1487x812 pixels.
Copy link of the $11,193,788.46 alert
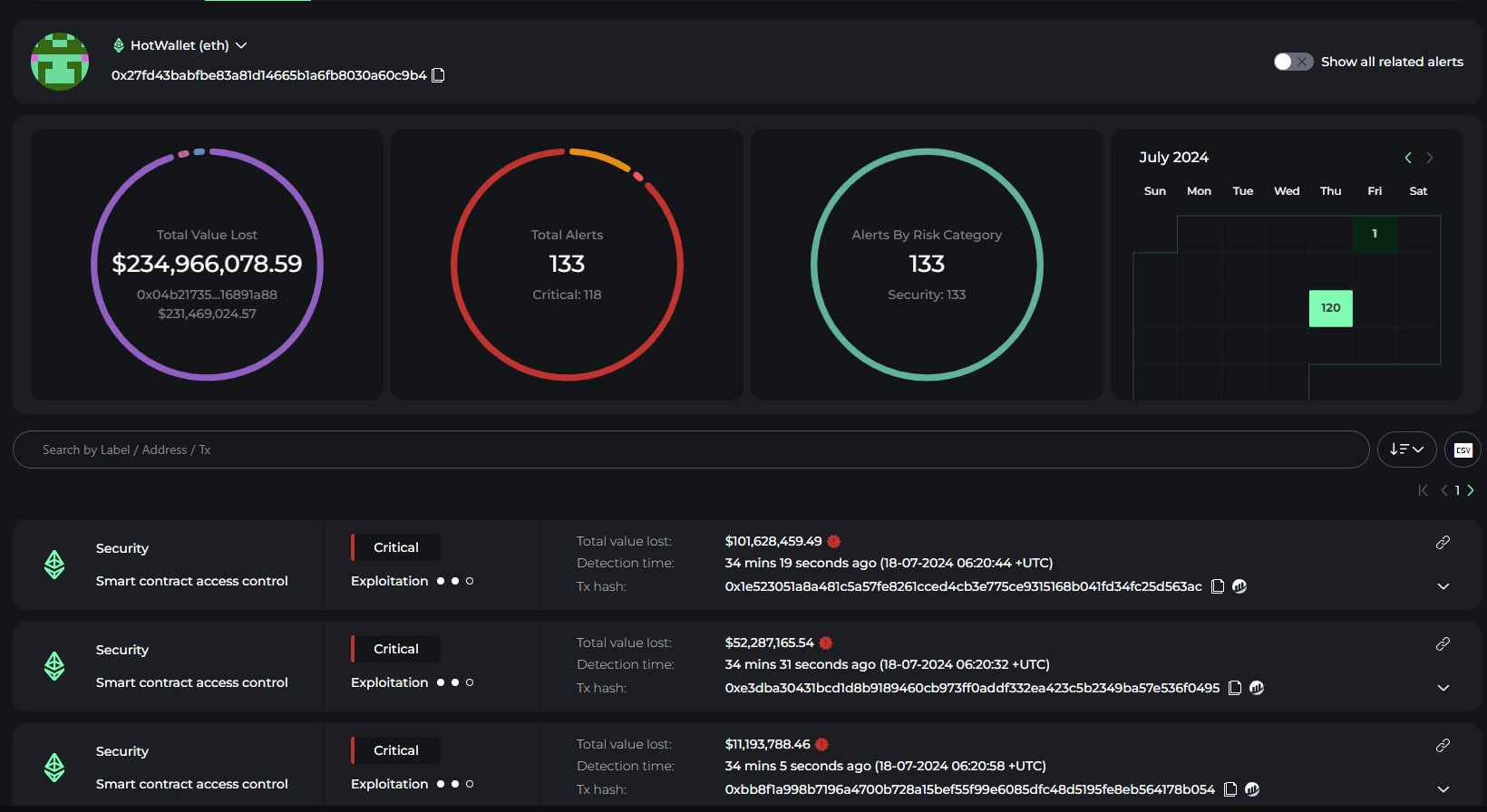(x=1443, y=745)
